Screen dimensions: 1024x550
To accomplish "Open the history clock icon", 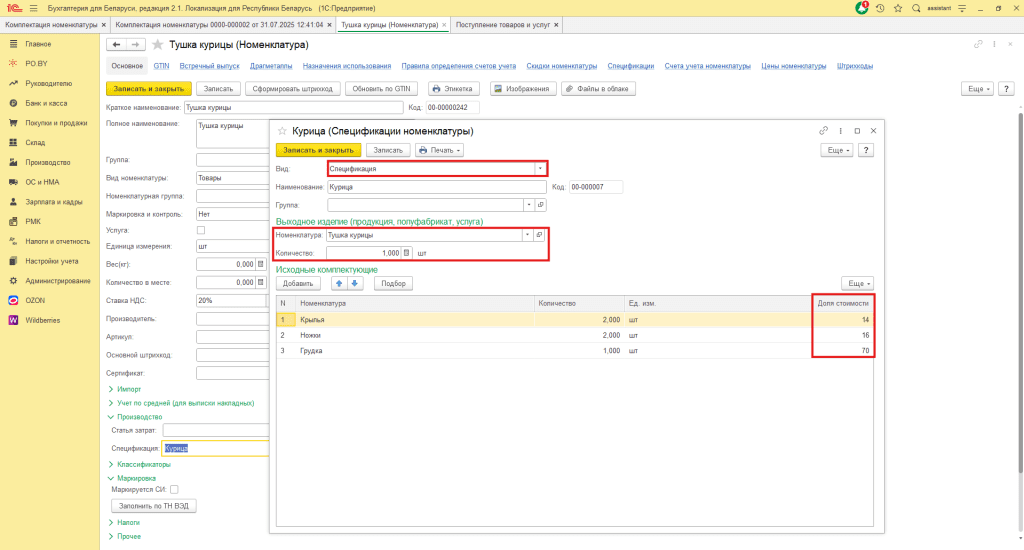I will pos(880,8).
